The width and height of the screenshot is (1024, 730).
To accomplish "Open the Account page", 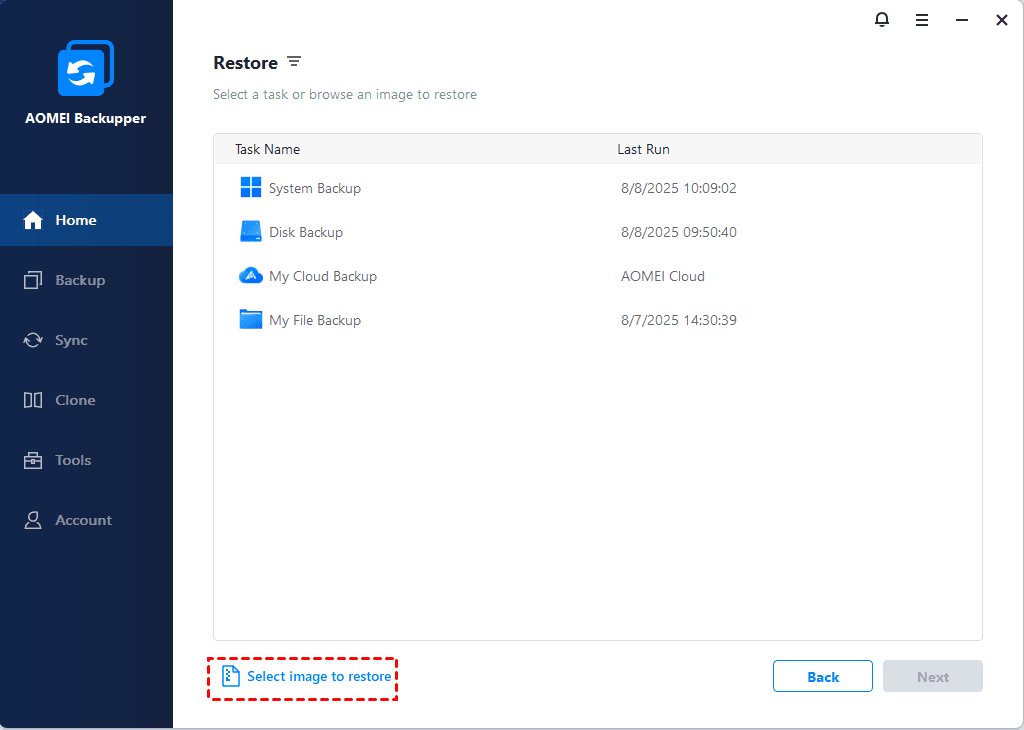I will coord(86,520).
